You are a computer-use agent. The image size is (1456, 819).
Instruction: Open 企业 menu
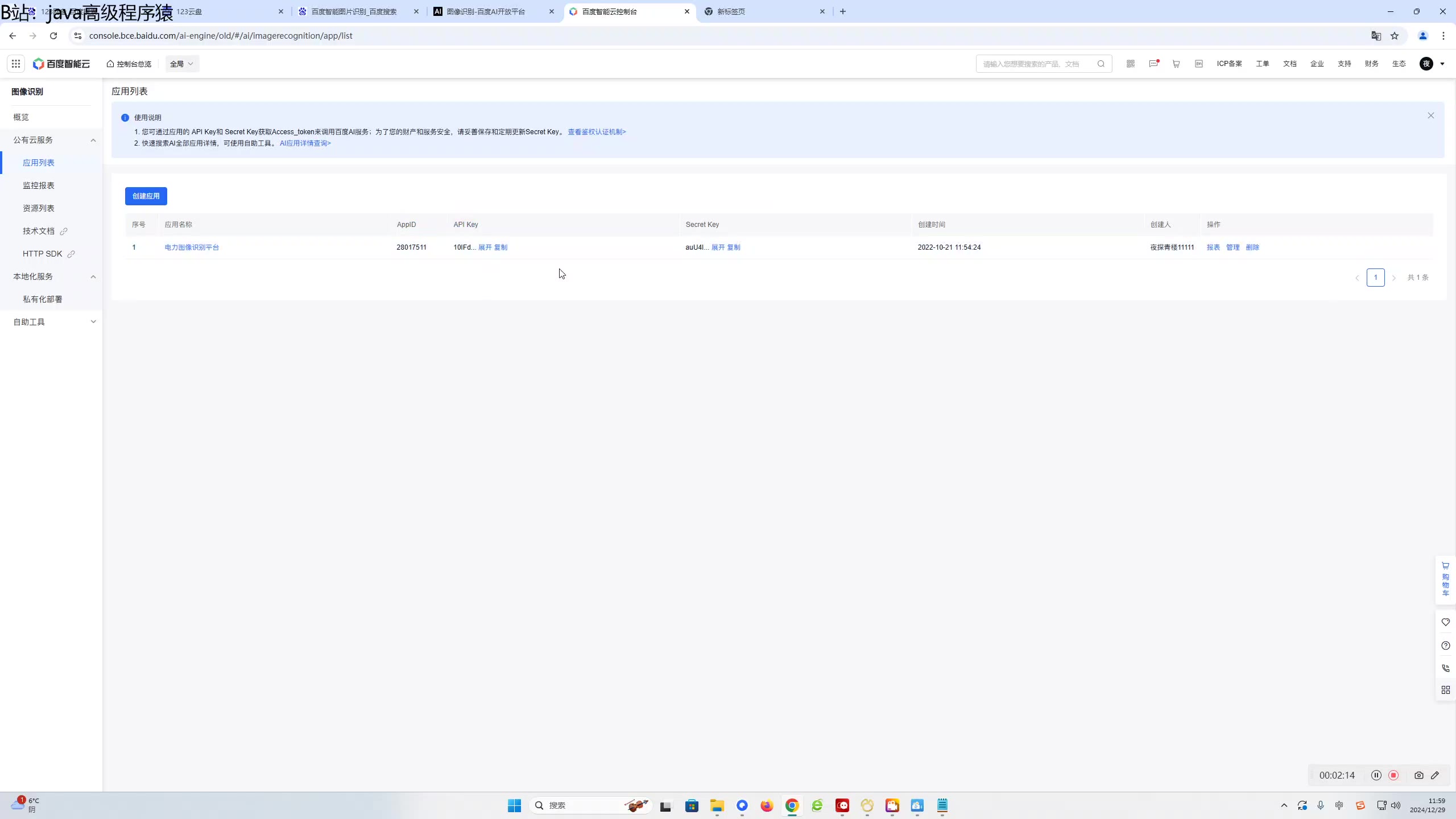pyautogui.click(x=1317, y=64)
